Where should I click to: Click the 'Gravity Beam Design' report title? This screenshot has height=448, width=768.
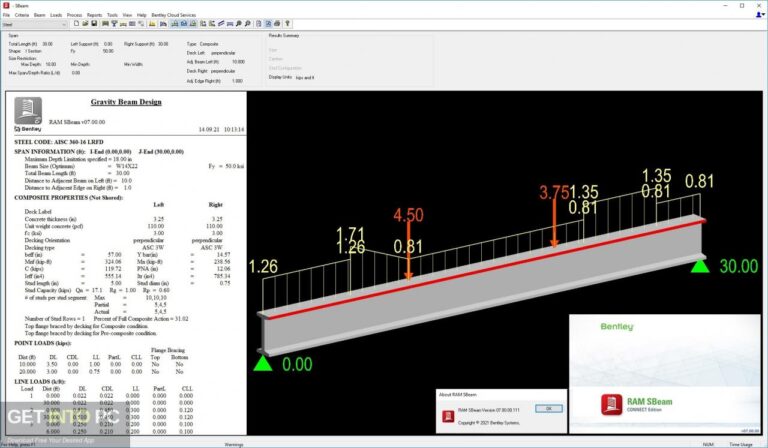click(x=126, y=102)
